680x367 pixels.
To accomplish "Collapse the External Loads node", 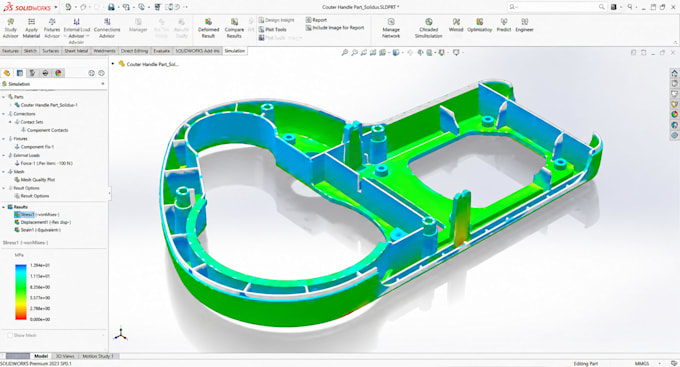I will pos(4,155).
